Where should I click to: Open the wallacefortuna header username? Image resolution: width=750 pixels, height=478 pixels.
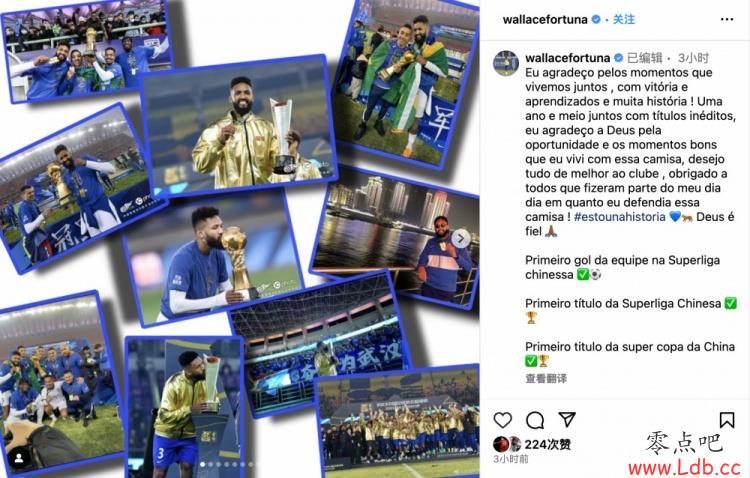coord(545,19)
